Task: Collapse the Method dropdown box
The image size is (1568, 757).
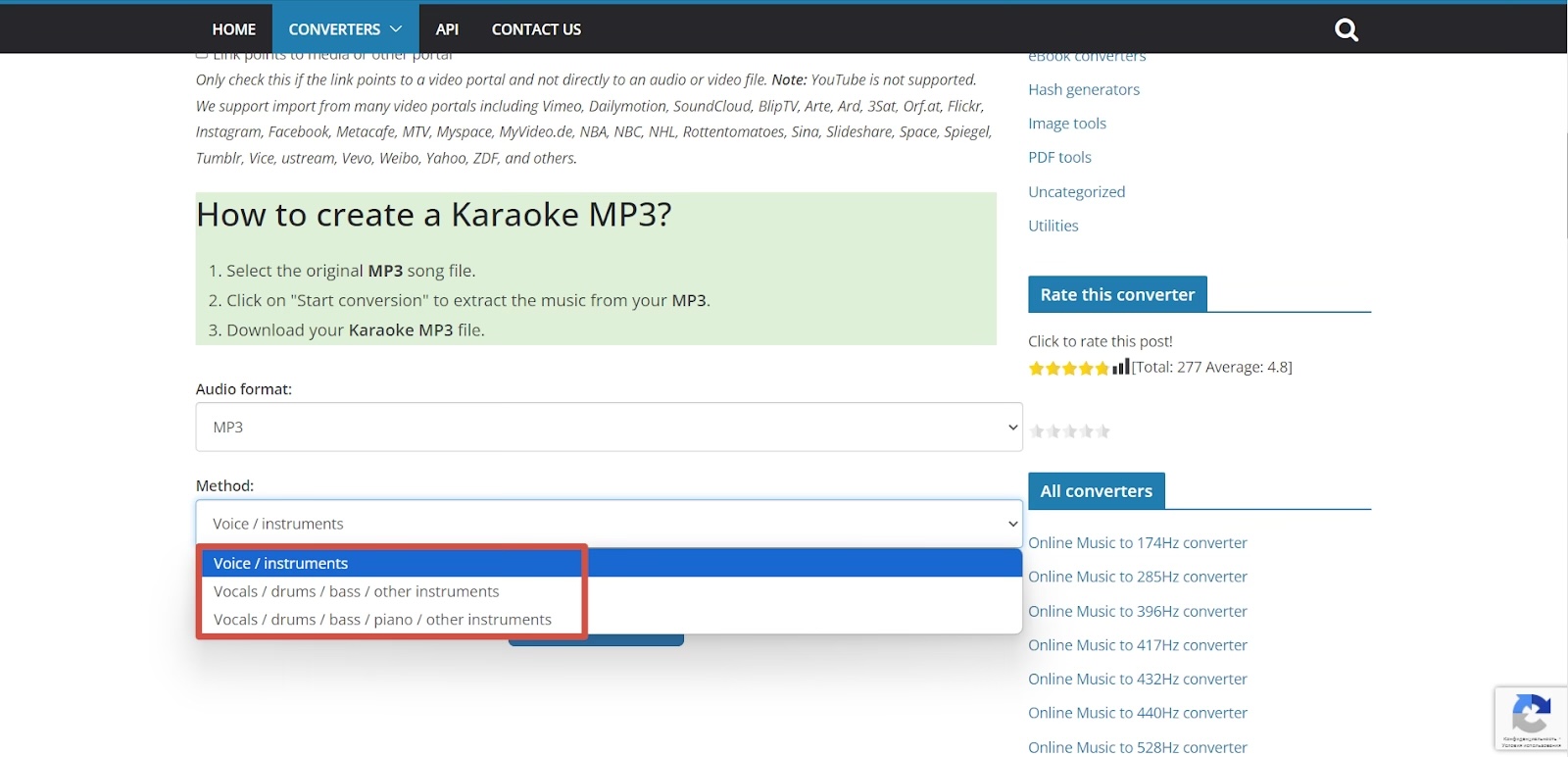Action: [x=608, y=524]
